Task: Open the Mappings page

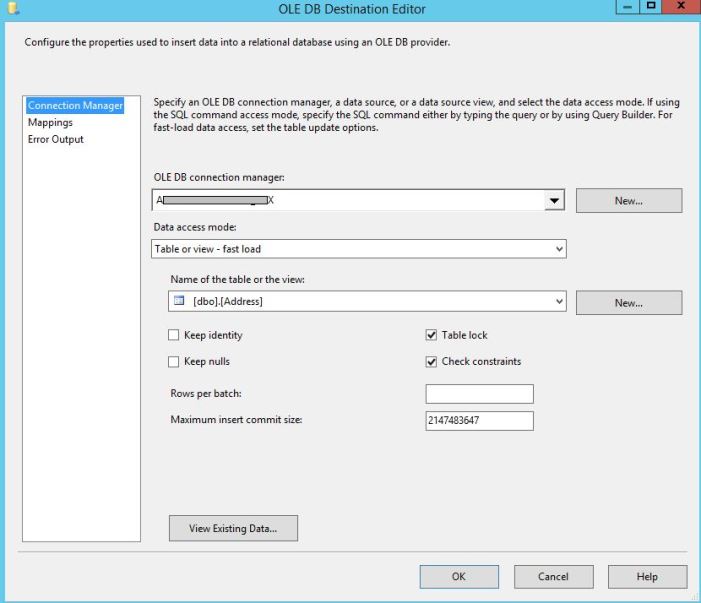Action: (50, 122)
